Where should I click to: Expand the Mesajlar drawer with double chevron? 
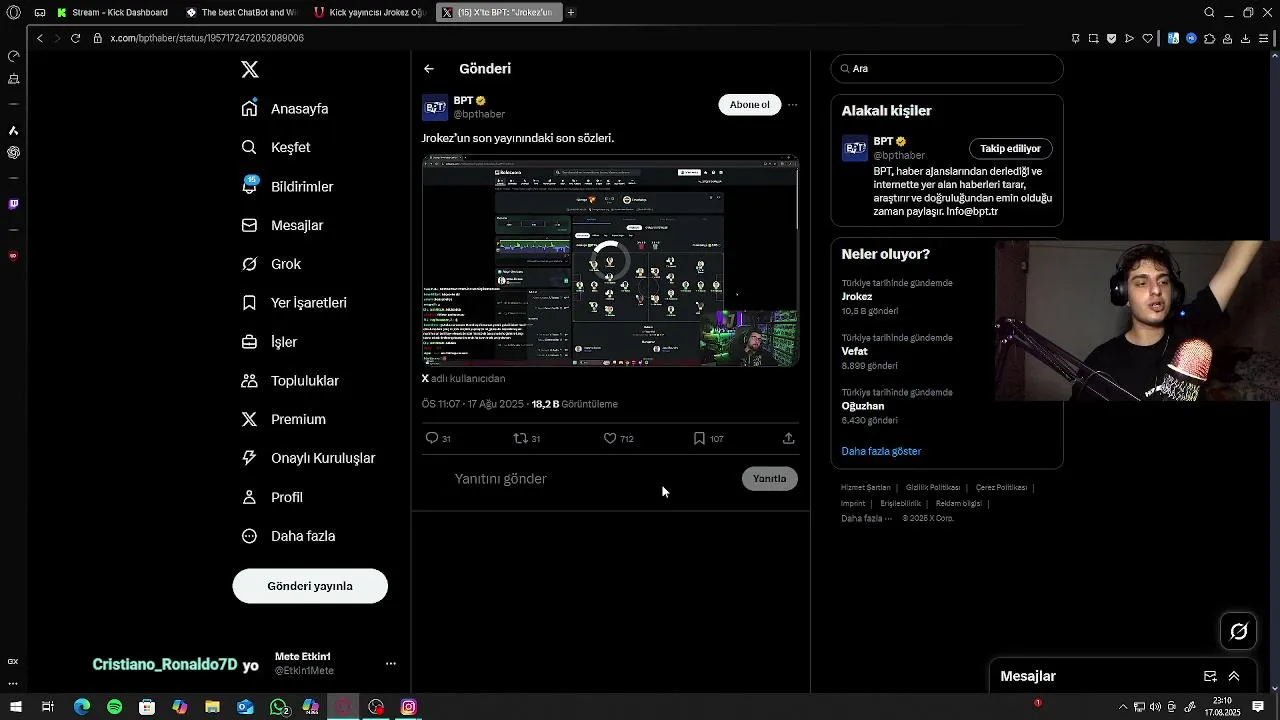coord(1234,676)
